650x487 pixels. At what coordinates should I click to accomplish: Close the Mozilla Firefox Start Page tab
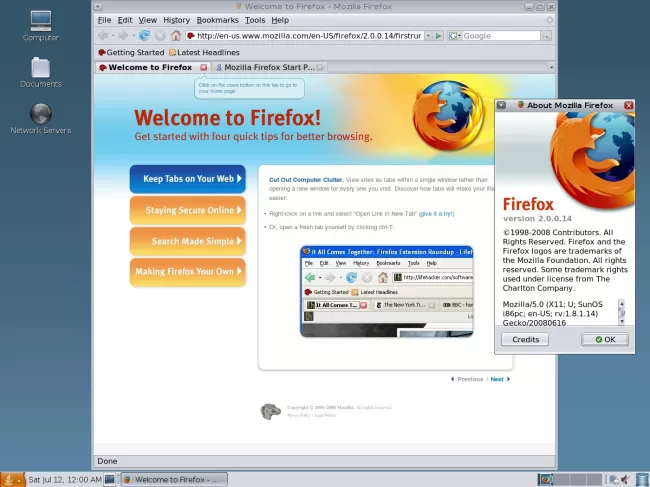pos(320,67)
